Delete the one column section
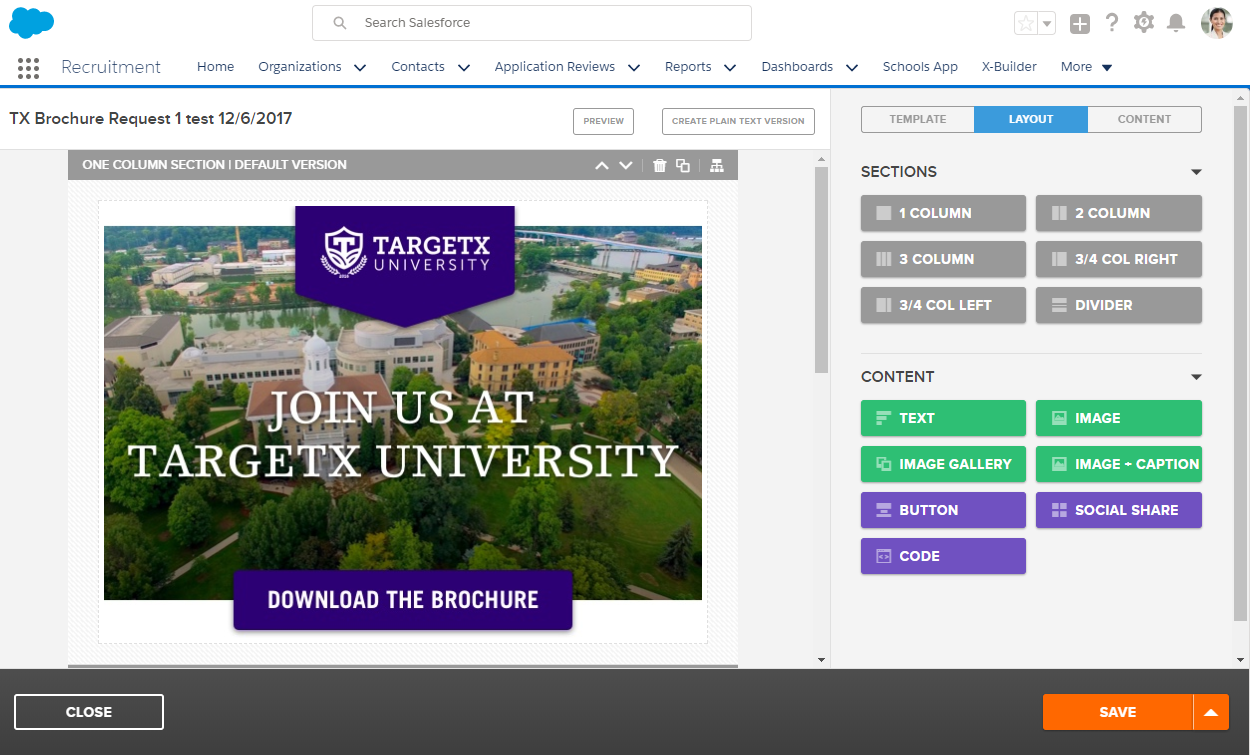This screenshot has width=1250, height=755. pyautogui.click(x=659, y=165)
